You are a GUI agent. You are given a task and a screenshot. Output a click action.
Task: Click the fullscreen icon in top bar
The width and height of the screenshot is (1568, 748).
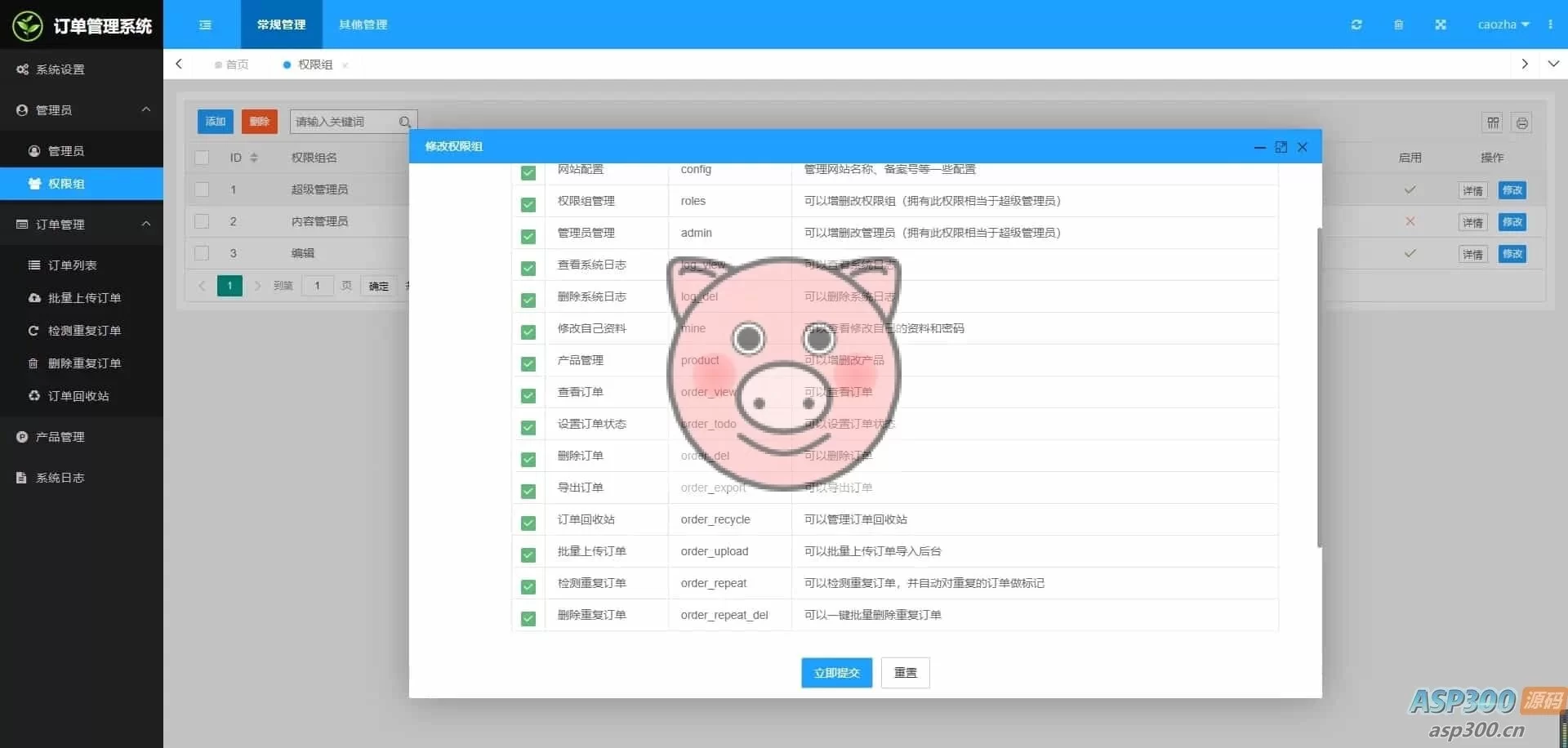coord(1441,24)
